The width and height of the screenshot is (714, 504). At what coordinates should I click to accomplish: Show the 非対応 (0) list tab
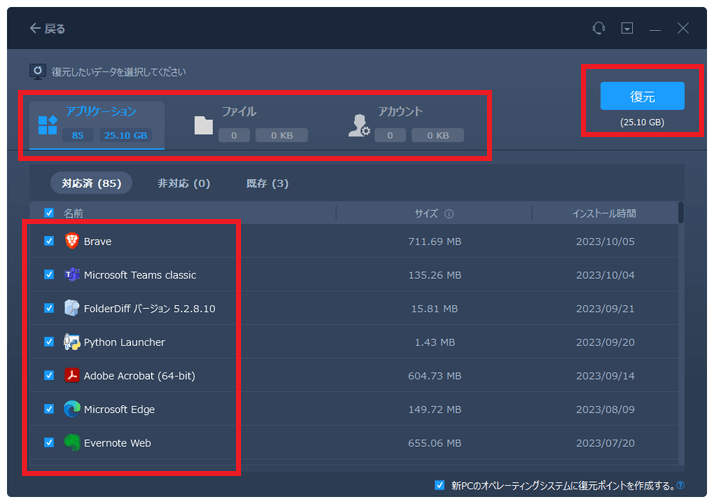click(x=183, y=183)
